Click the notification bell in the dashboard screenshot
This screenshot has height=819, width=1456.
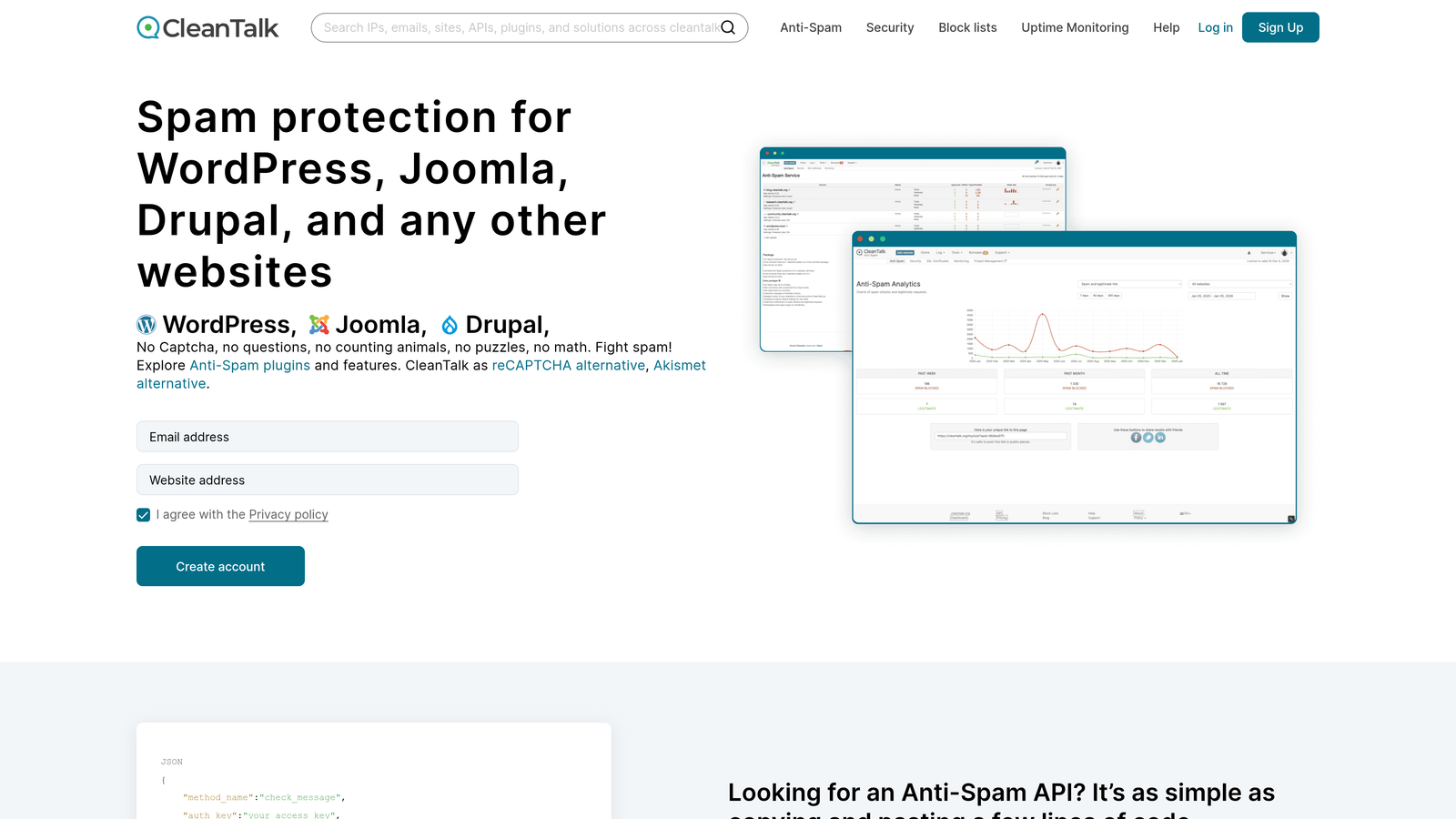click(x=1249, y=252)
